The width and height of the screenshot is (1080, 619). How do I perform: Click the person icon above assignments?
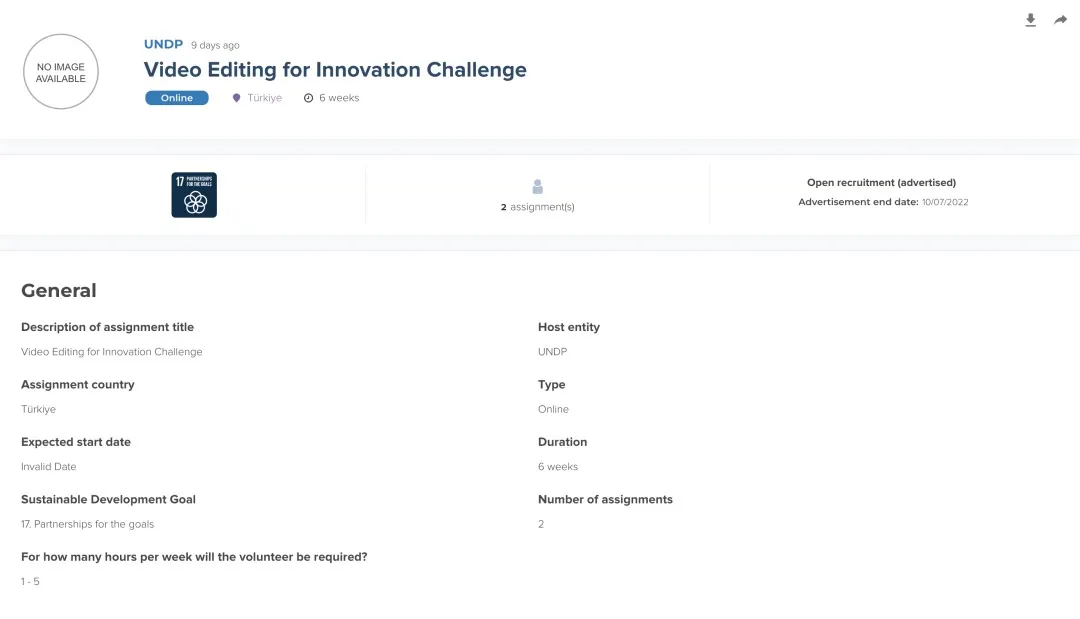(x=538, y=187)
